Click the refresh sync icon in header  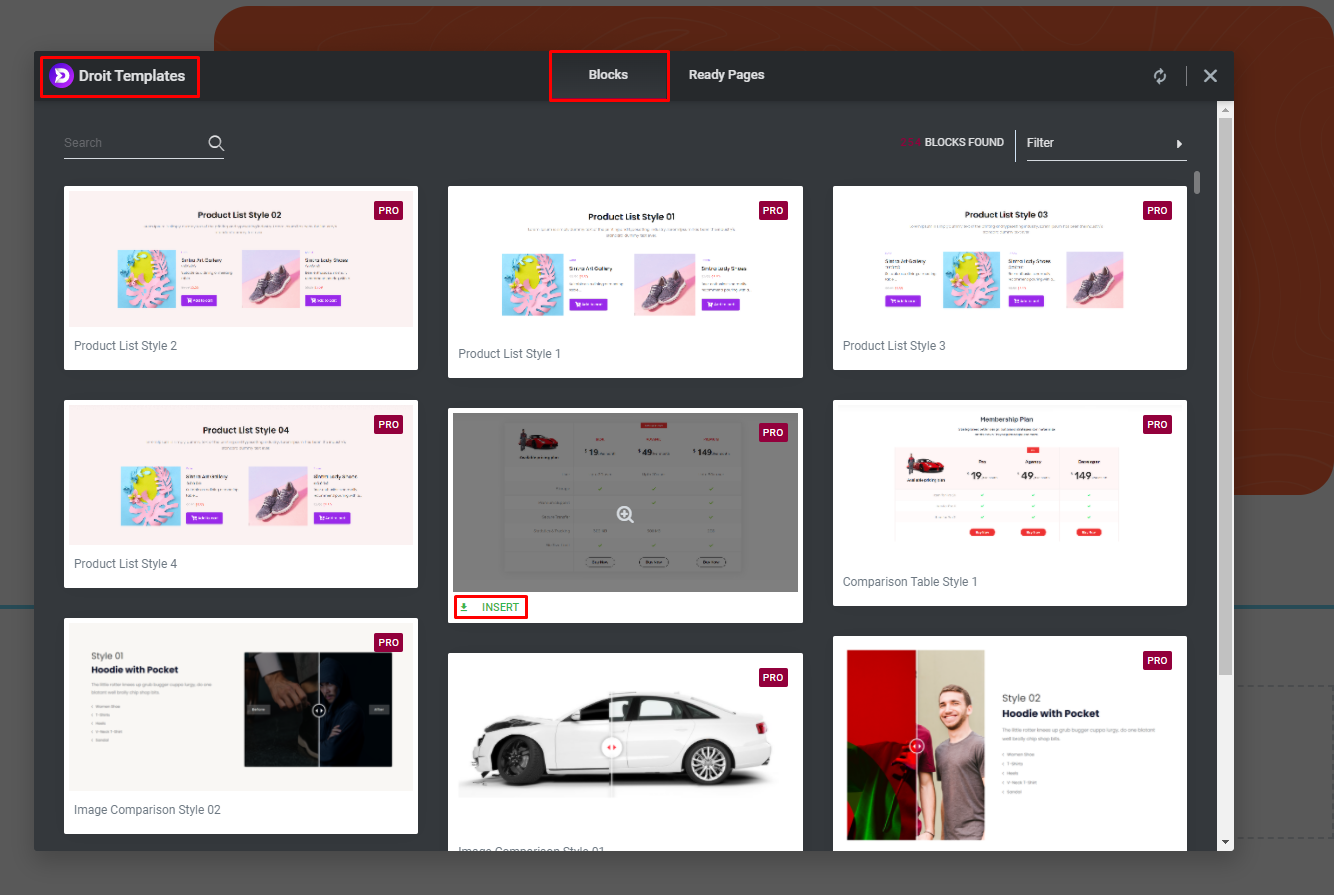1160,76
